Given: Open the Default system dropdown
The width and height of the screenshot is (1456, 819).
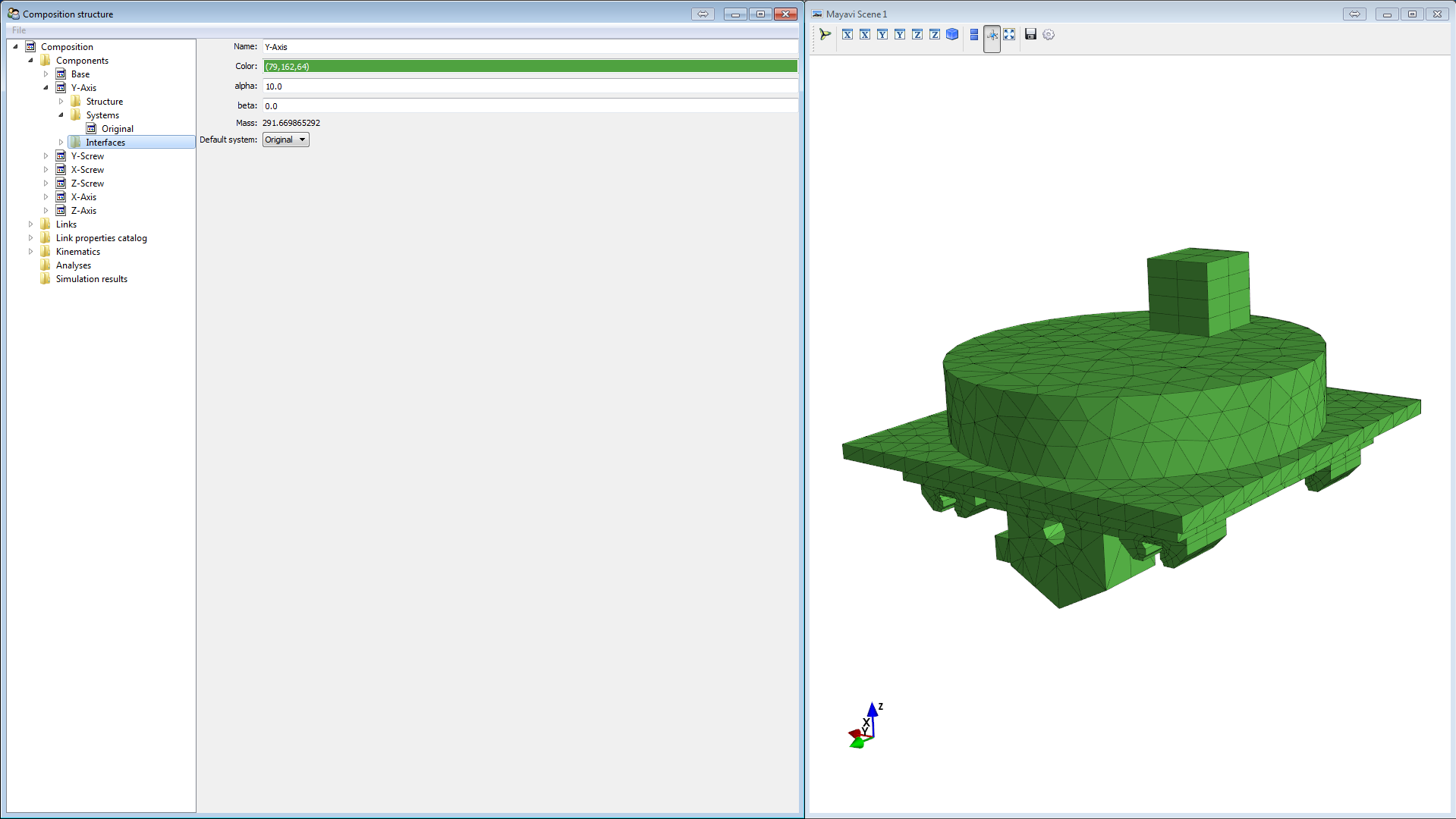Looking at the screenshot, I should coord(286,140).
